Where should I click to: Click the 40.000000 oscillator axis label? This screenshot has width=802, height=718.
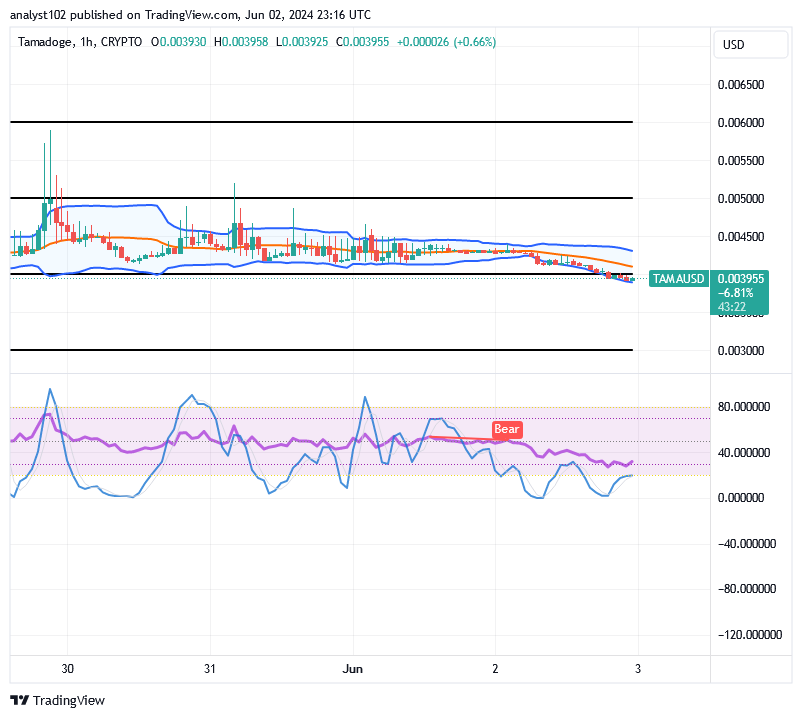point(744,453)
